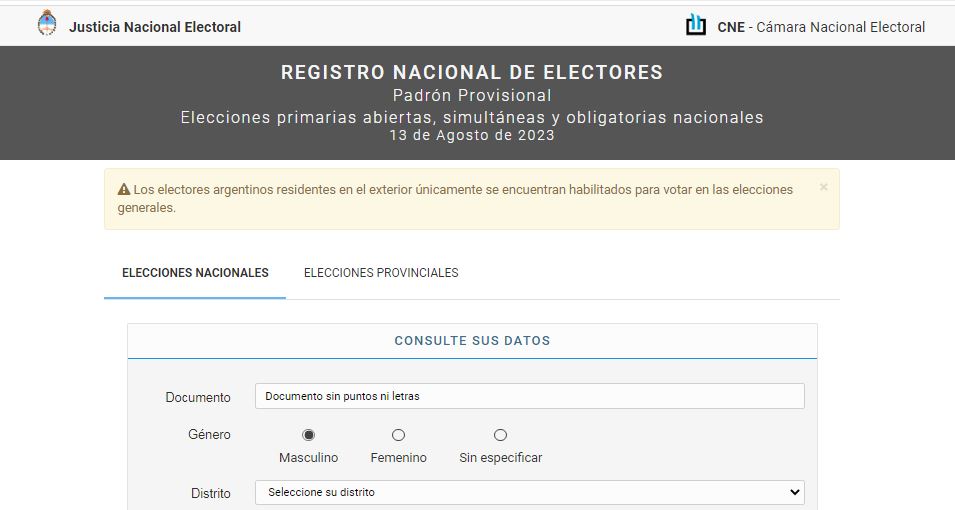Click the Justicia Nacional Electoral link

click(155, 27)
